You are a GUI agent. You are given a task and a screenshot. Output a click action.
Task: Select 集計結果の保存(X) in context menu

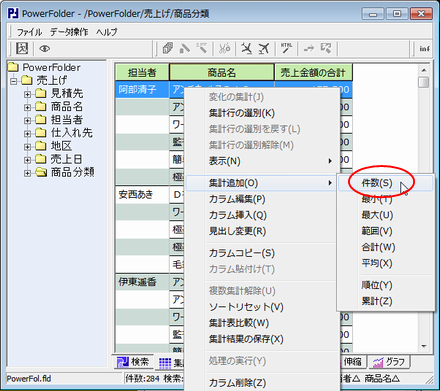[262, 339]
